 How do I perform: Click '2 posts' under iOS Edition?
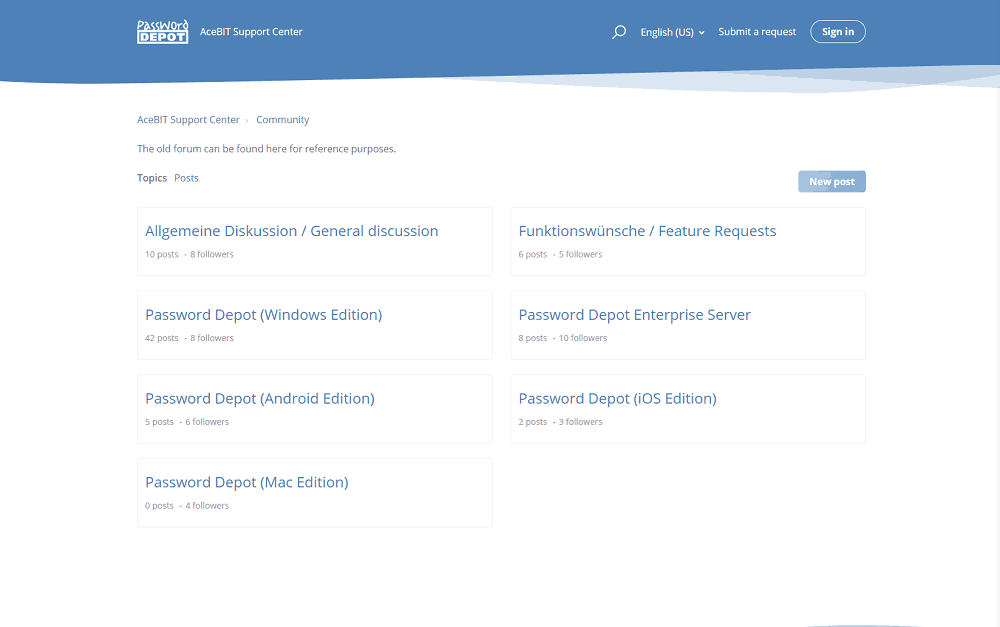(533, 422)
